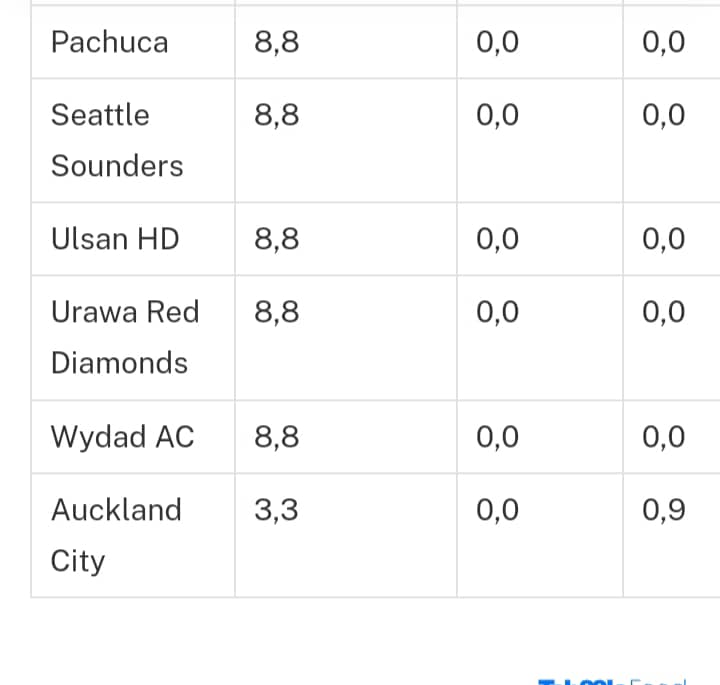Select the 0,0 value in Auckland City row

point(498,510)
